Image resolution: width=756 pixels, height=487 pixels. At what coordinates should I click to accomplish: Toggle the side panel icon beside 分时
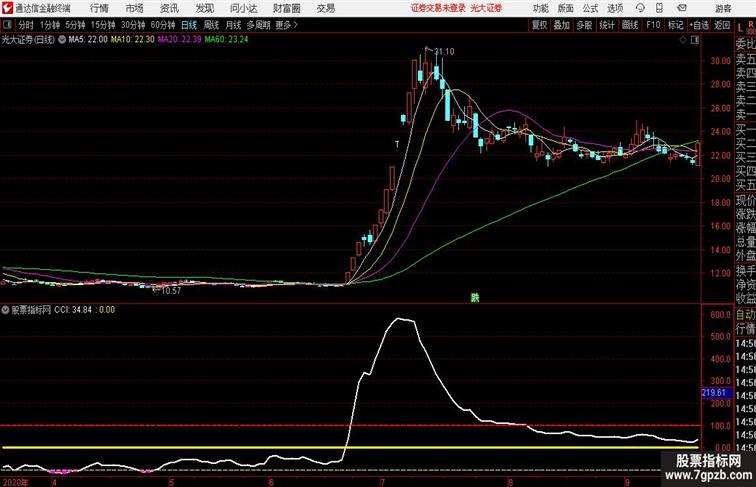7,25
